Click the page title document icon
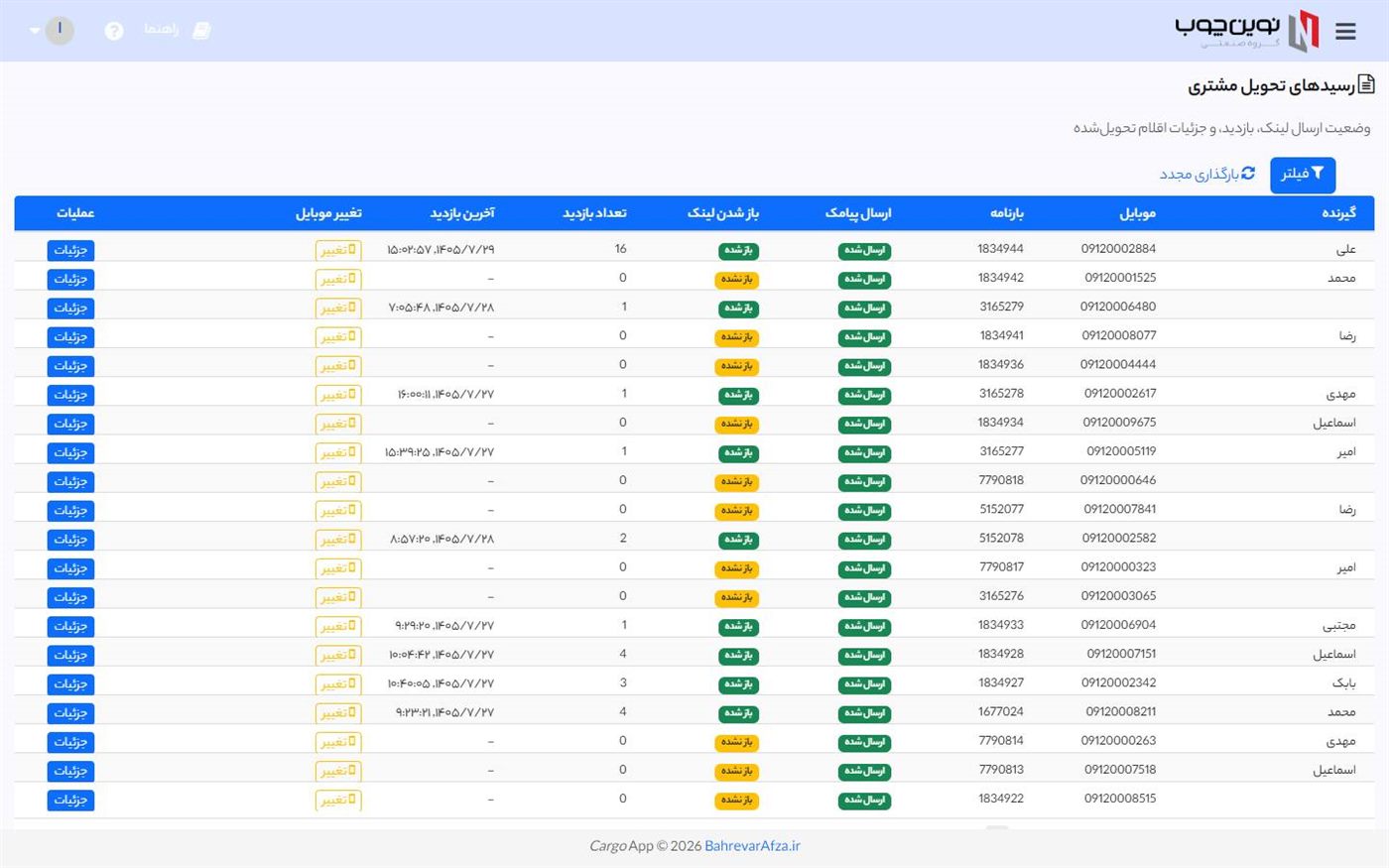 click(1366, 84)
